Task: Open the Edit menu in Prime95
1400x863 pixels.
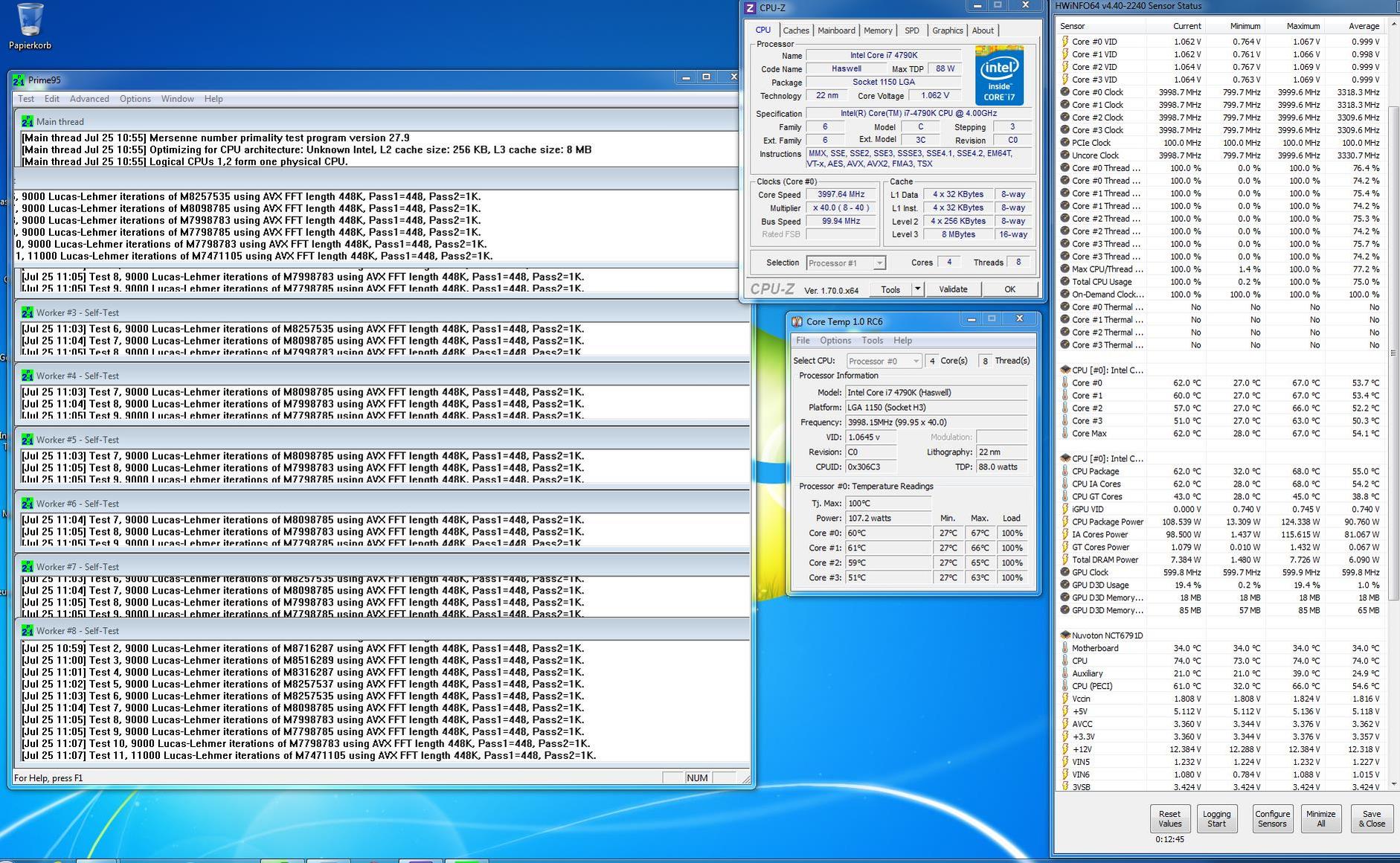Action: (x=52, y=99)
